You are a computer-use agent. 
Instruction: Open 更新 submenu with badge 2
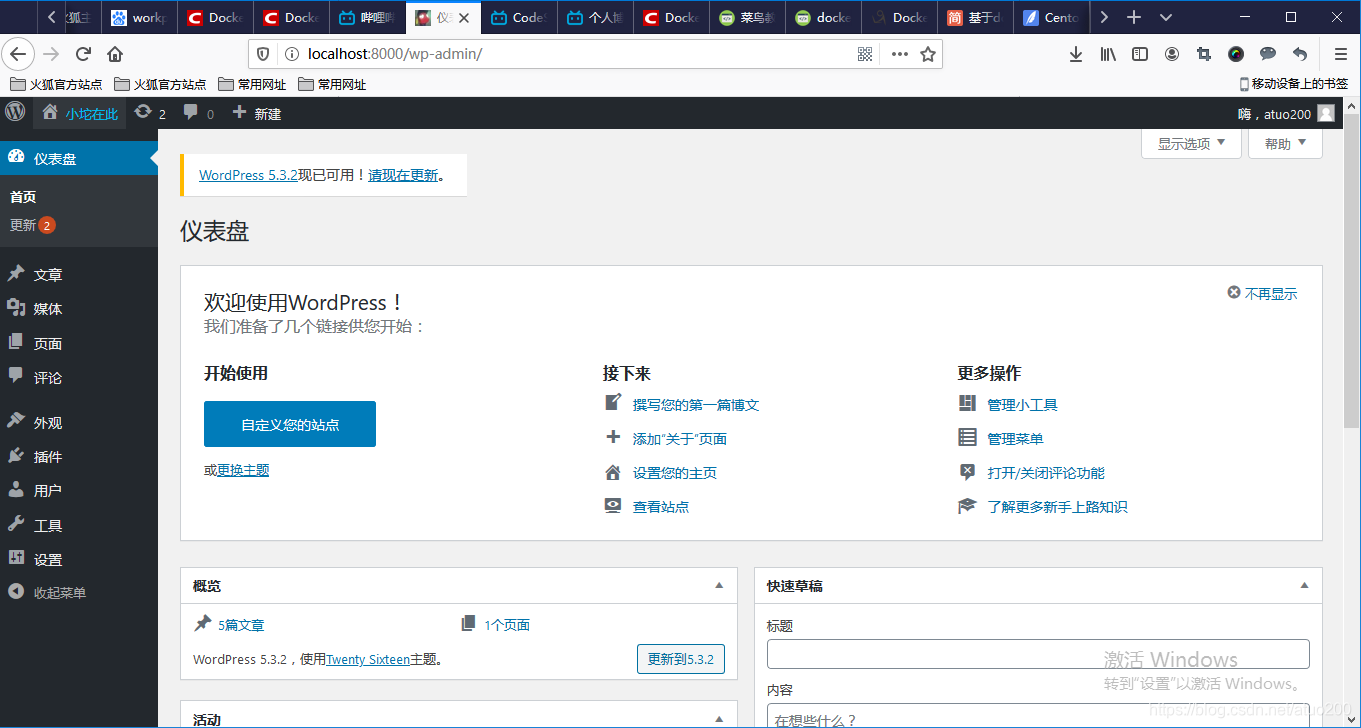click(32, 225)
